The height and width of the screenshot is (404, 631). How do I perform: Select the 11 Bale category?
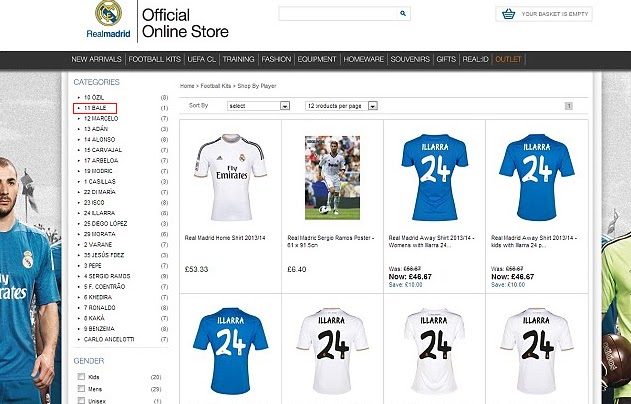[95, 108]
